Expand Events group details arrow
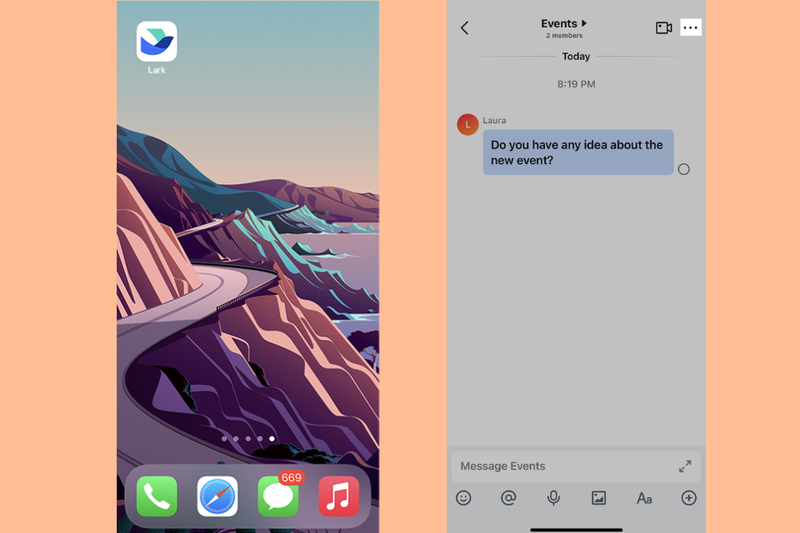The height and width of the screenshot is (533, 800). point(584,23)
